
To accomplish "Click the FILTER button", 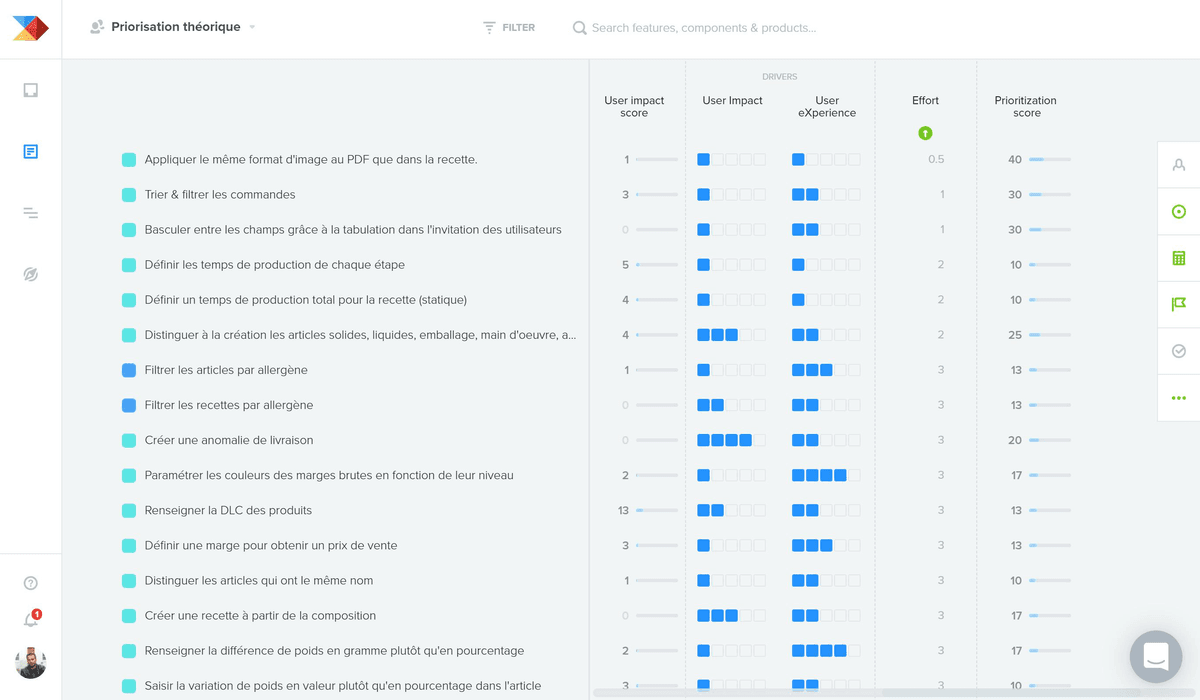I will point(508,27).
